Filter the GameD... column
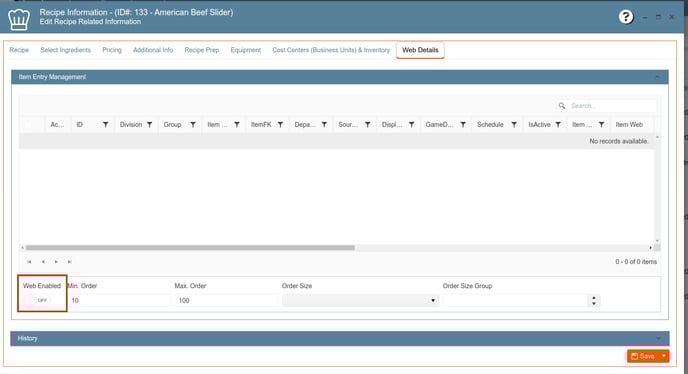688x374 pixels. (x=462, y=125)
